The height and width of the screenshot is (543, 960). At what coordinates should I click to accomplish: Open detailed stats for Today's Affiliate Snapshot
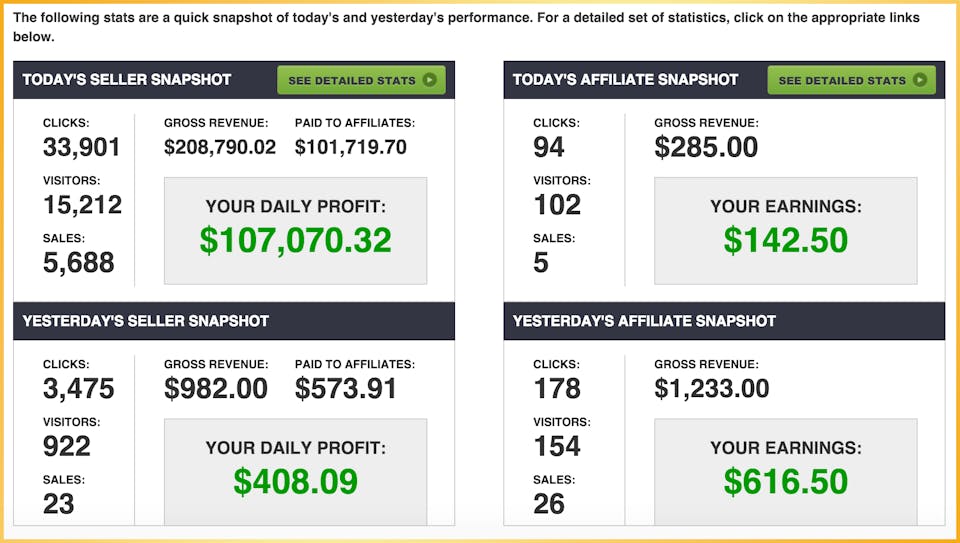[x=852, y=80]
